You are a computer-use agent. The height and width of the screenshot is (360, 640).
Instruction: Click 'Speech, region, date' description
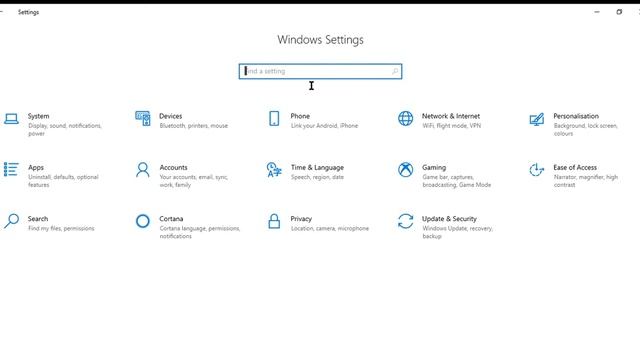[x=317, y=177]
